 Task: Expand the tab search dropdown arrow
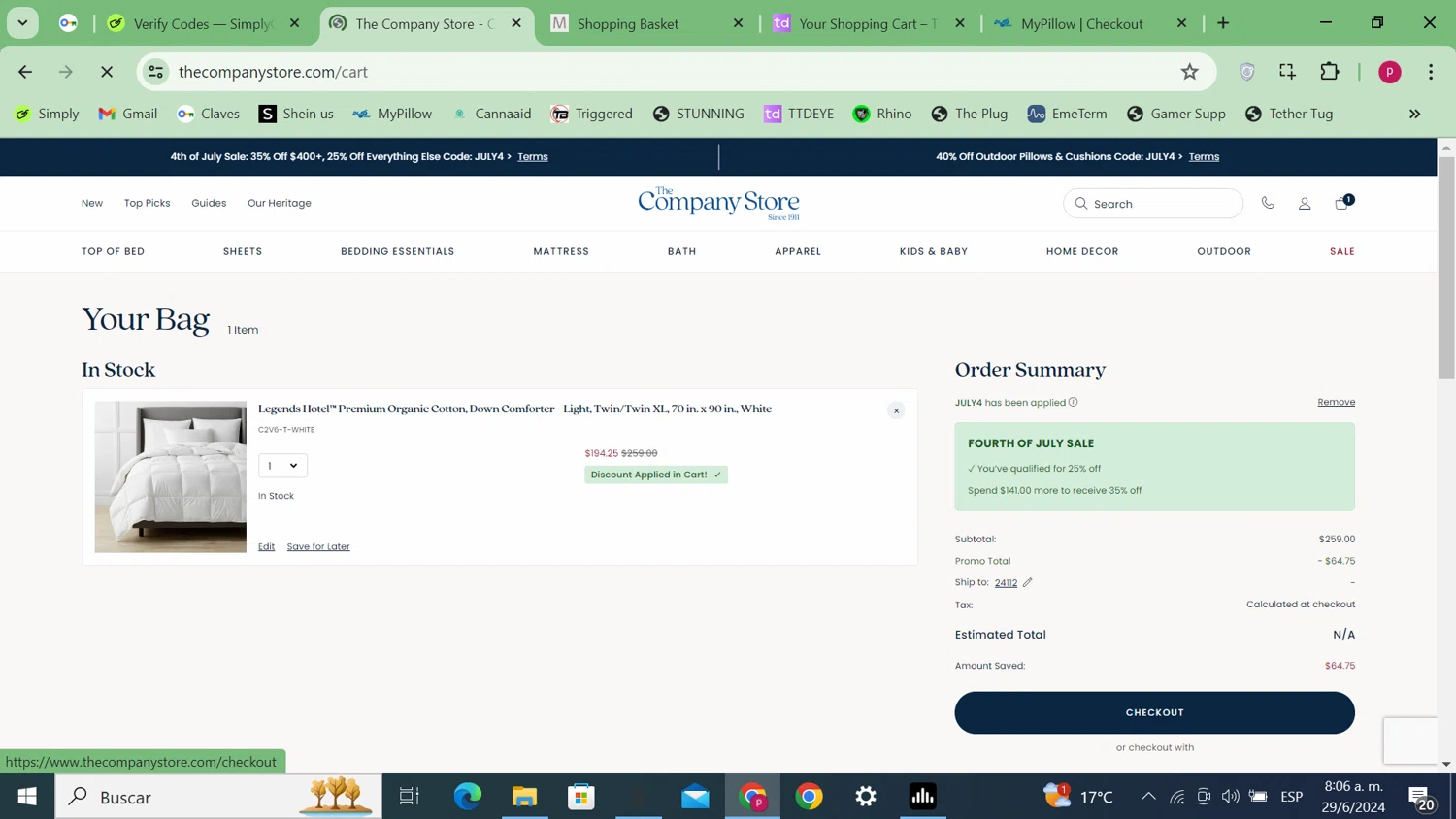pos(22,23)
